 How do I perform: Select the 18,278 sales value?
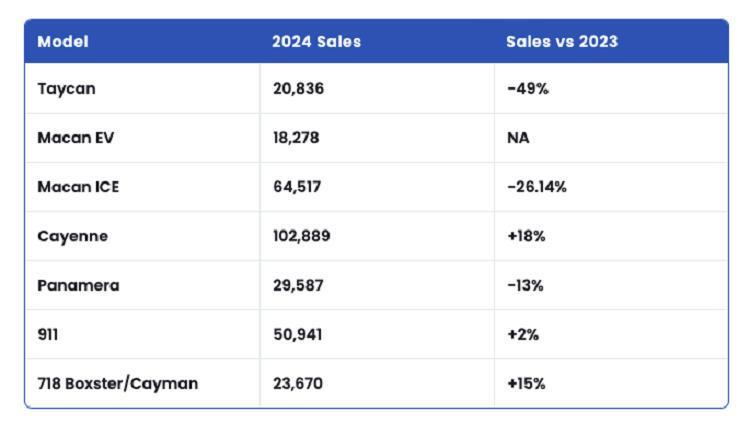point(297,138)
